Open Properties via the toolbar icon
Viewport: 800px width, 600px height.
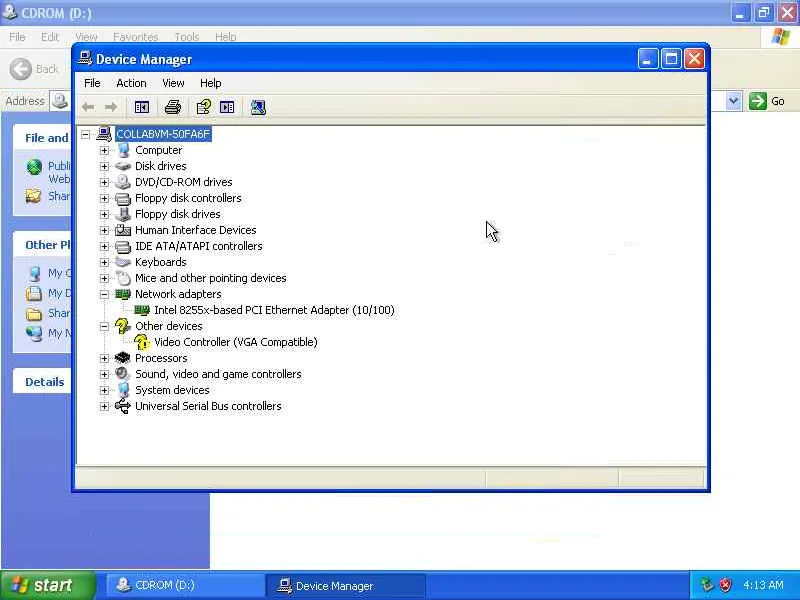pos(204,107)
